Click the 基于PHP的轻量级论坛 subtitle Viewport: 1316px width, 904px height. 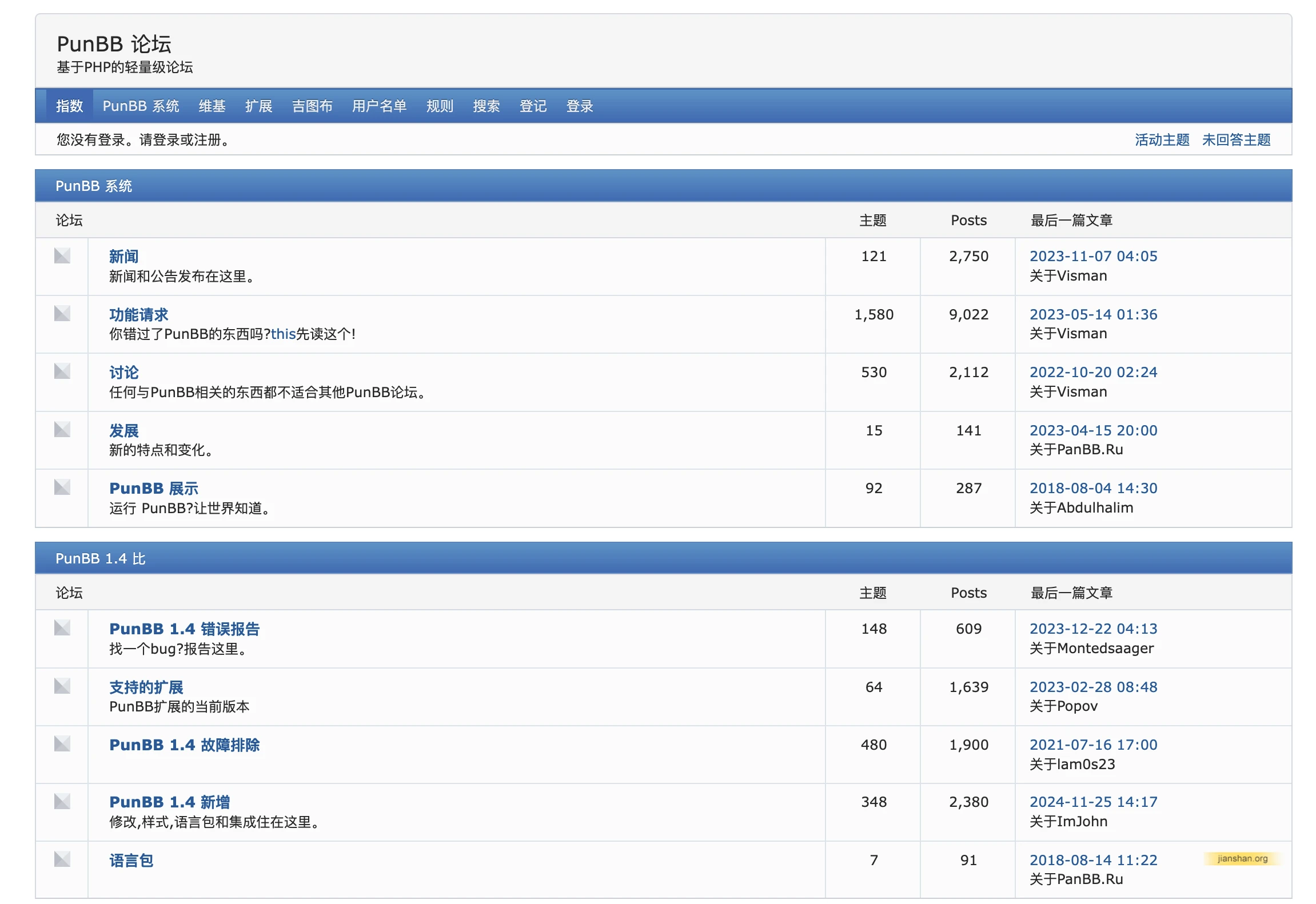[x=125, y=67]
